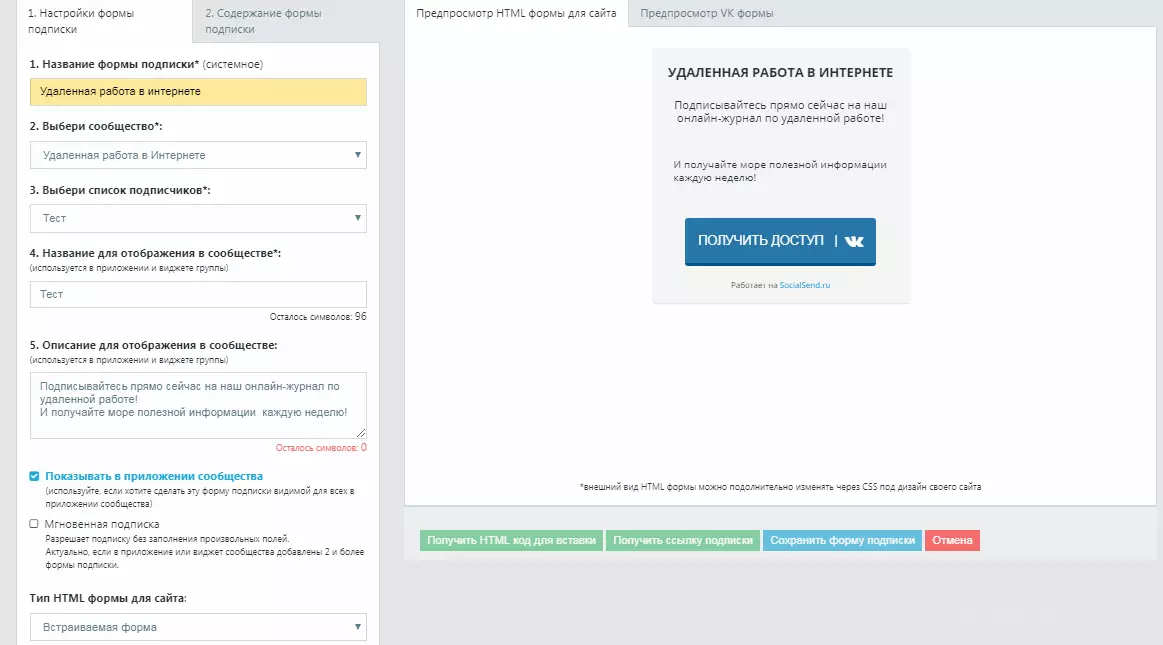This screenshot has width=1163, height=645.
Task: Click Получить HTML код для вставки button
Action: 512,540
